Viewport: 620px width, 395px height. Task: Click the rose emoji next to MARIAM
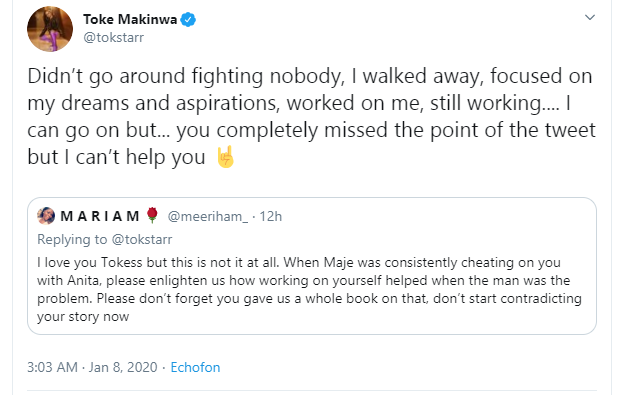(x=152, y=215)
